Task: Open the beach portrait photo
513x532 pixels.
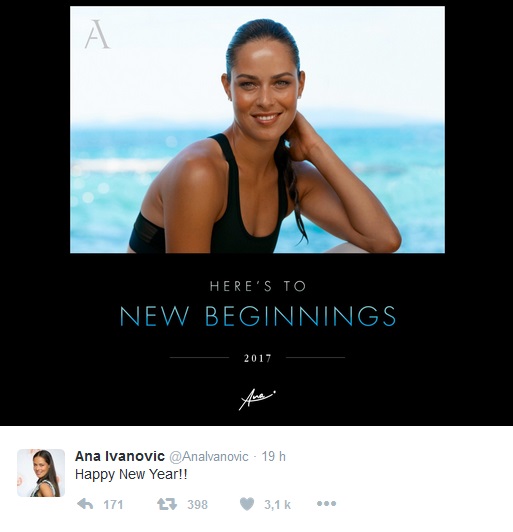Action: (257, 130)
